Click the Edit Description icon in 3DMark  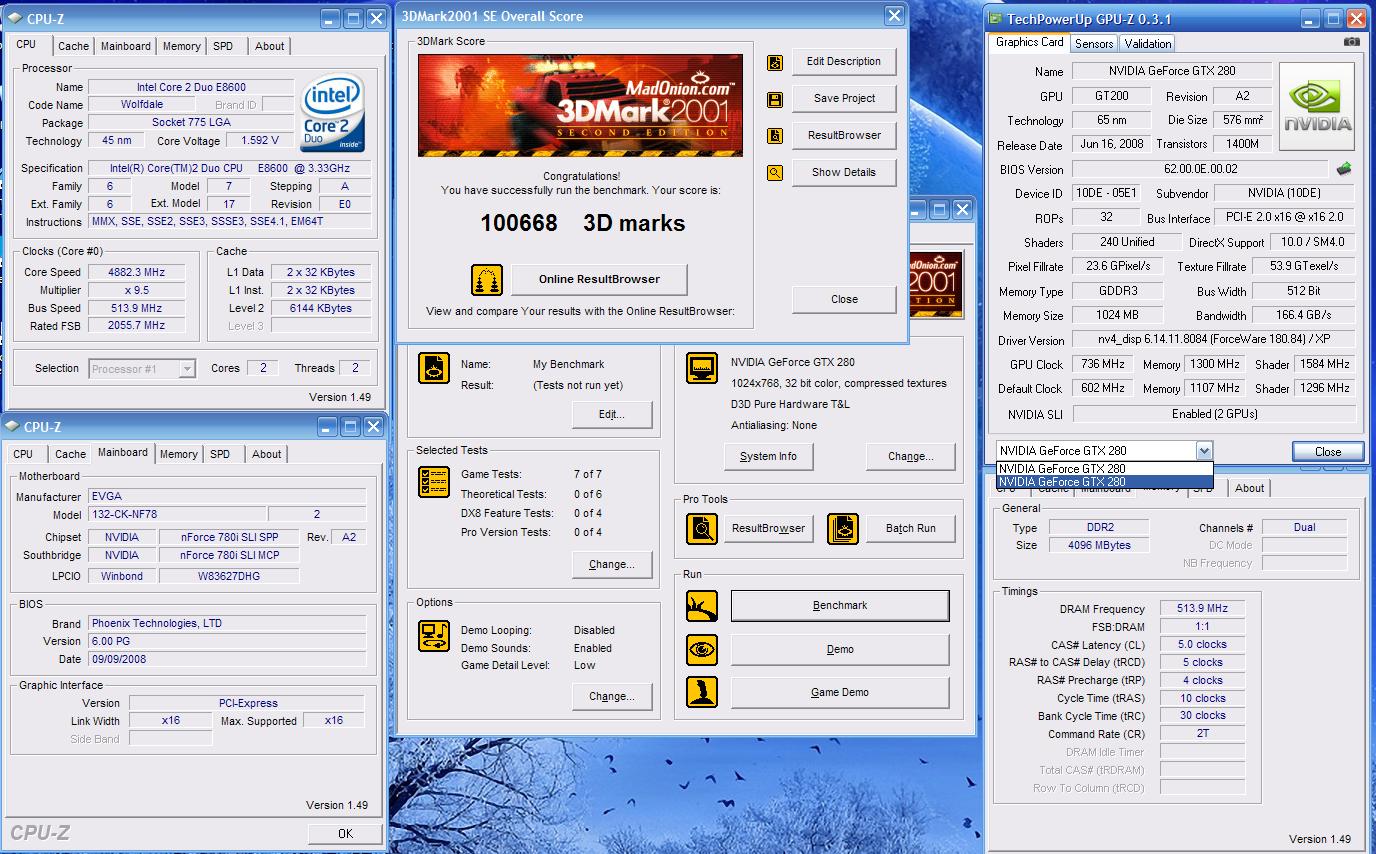click(x=775, y=62)
